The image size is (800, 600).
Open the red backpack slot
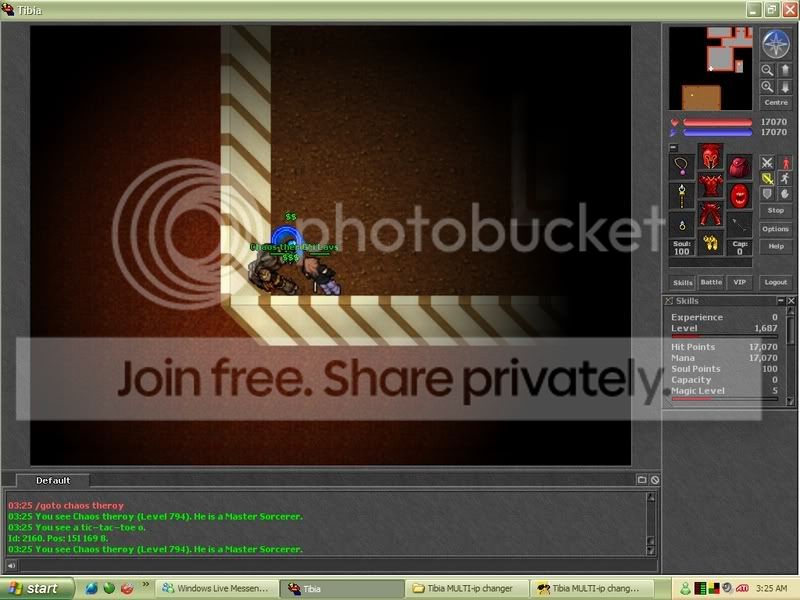[x=739, y=166]
